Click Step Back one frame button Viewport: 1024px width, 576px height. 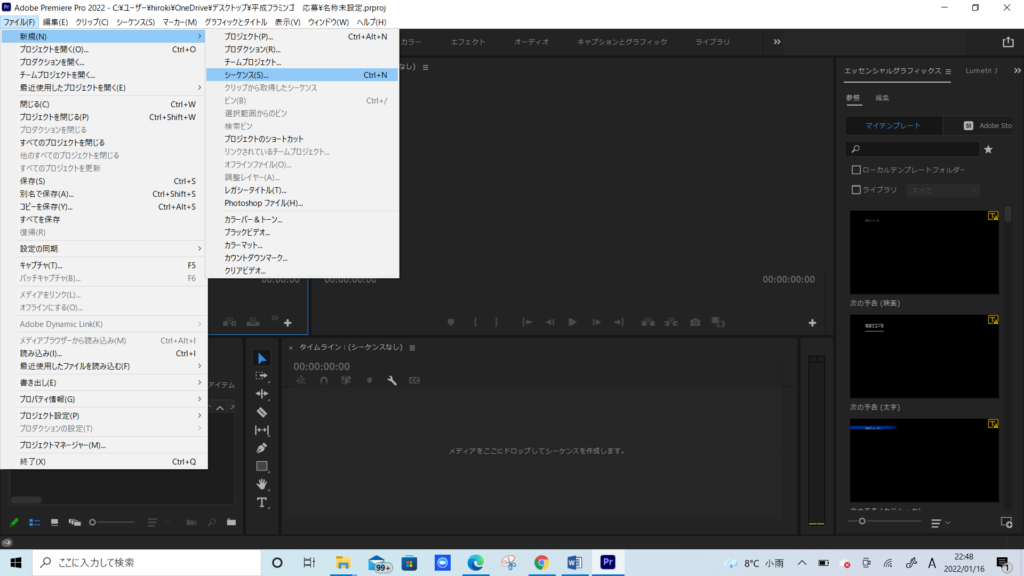point(550,322)
